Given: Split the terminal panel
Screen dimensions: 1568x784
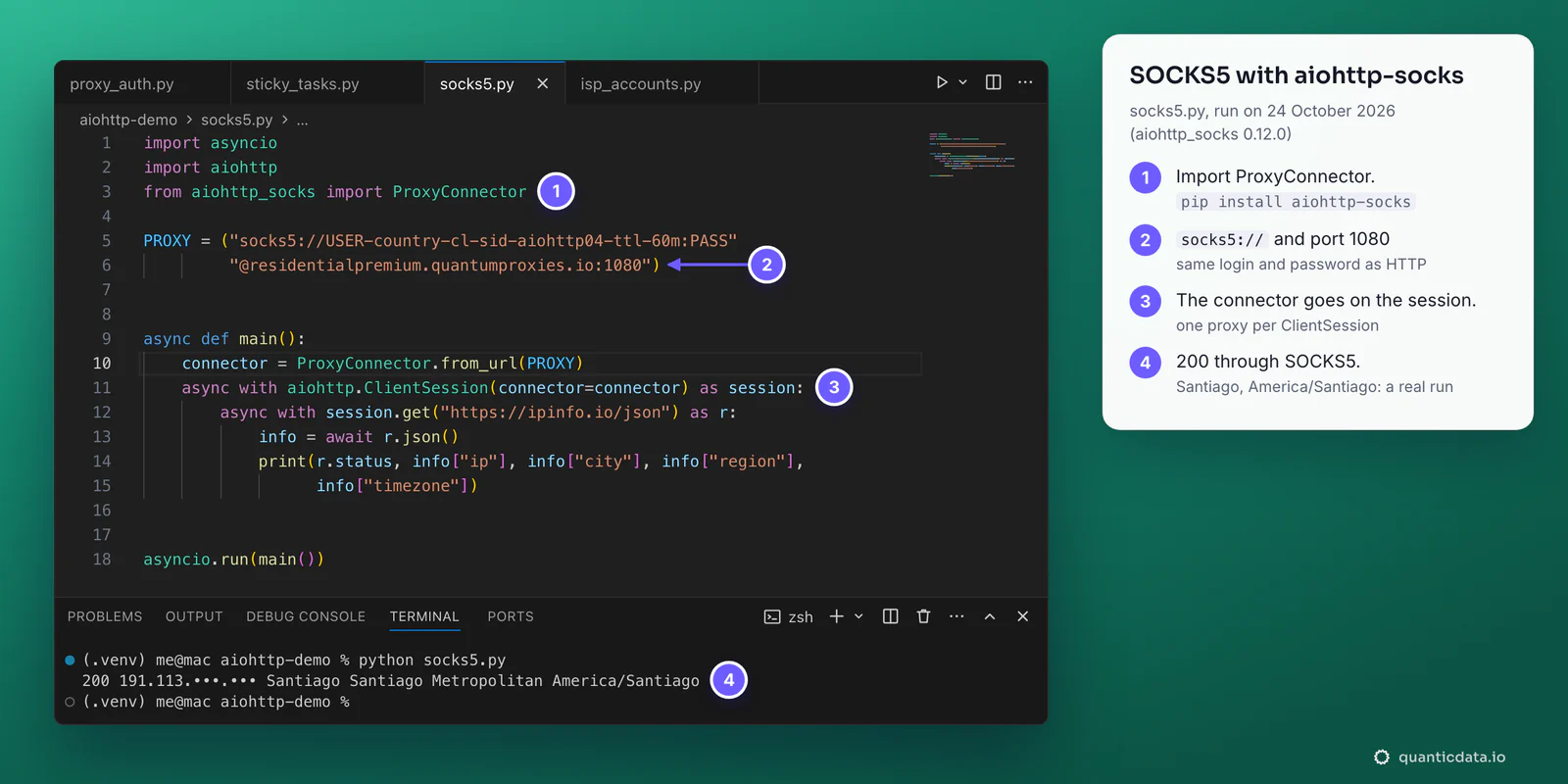Looking at the screenshot, I should point(891,616).
